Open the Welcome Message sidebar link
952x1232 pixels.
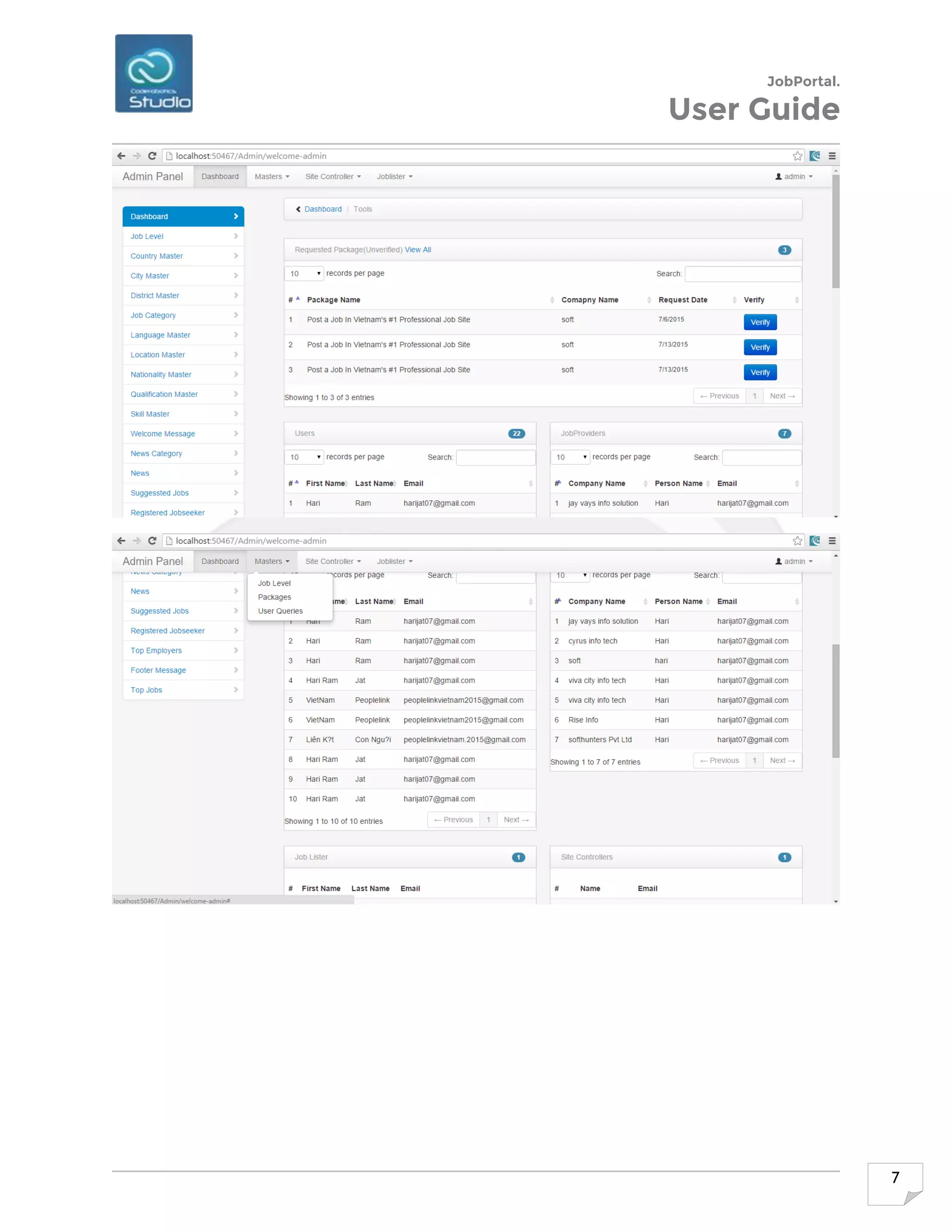point(183,433)
